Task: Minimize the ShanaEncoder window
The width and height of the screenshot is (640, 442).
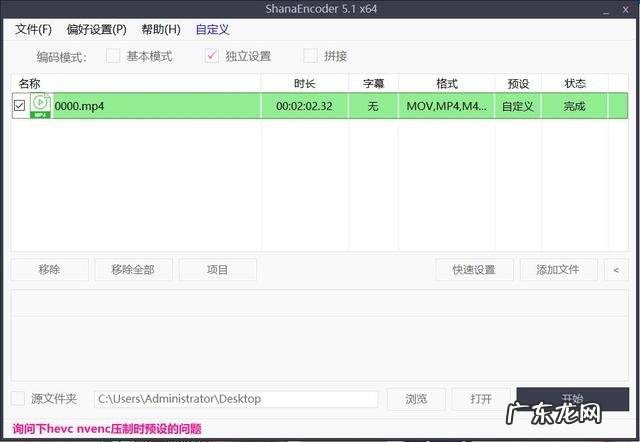Action: 606,10
